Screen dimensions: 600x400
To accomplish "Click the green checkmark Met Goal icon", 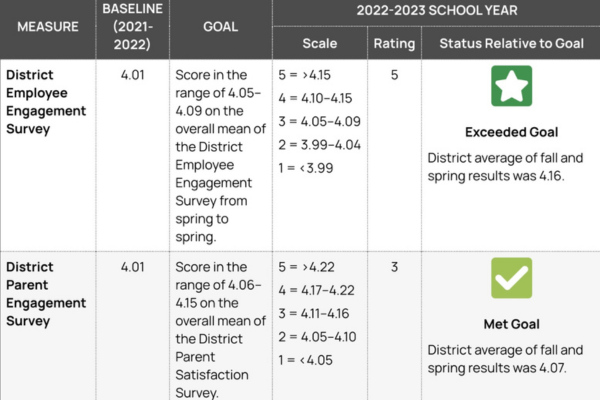I will pyautogui.click(x=511, y=278).
